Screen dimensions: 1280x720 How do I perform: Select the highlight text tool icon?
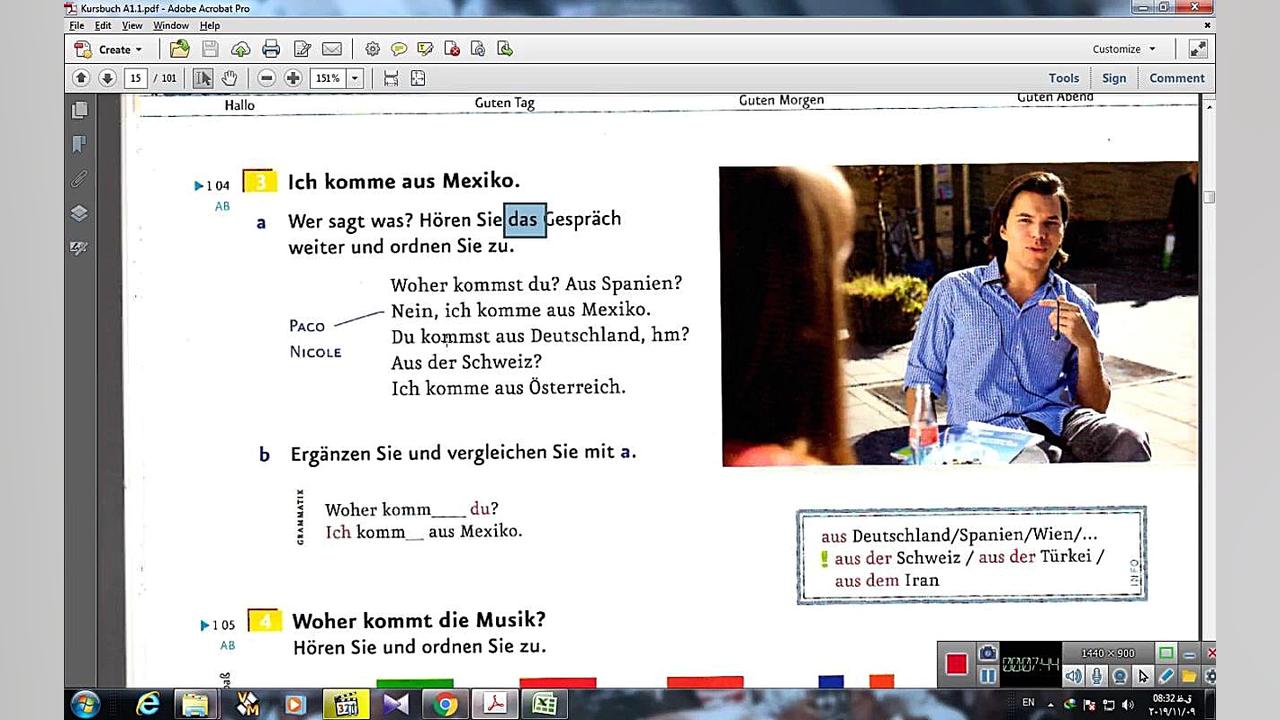(425, 48)
